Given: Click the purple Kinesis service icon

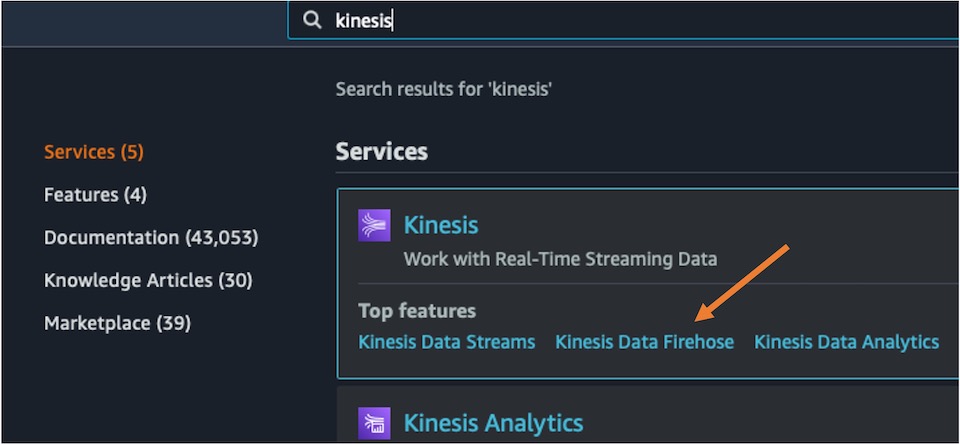Looking at the screenshot, I should pyautogui.click(x=374, y=225).
